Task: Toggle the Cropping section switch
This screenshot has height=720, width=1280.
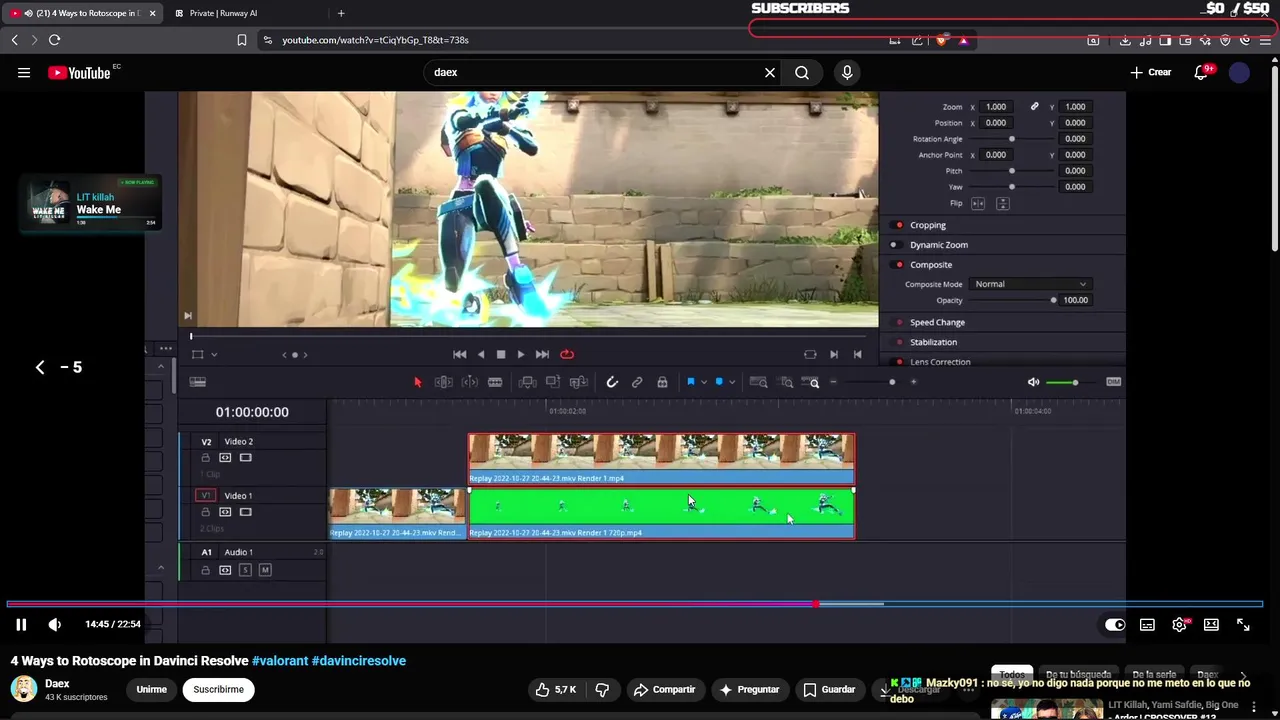Action: [899, 225]
